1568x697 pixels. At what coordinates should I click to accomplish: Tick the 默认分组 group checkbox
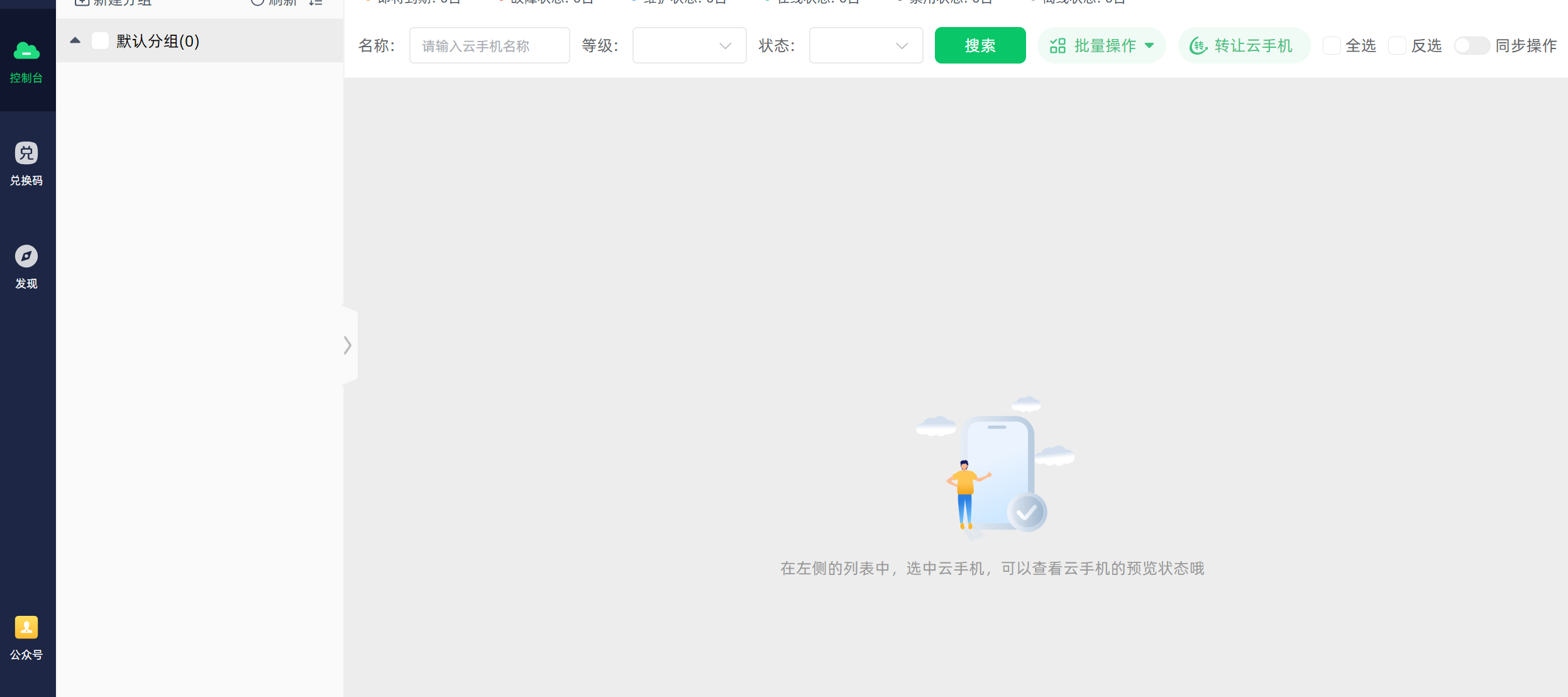(x=100, y=40)
